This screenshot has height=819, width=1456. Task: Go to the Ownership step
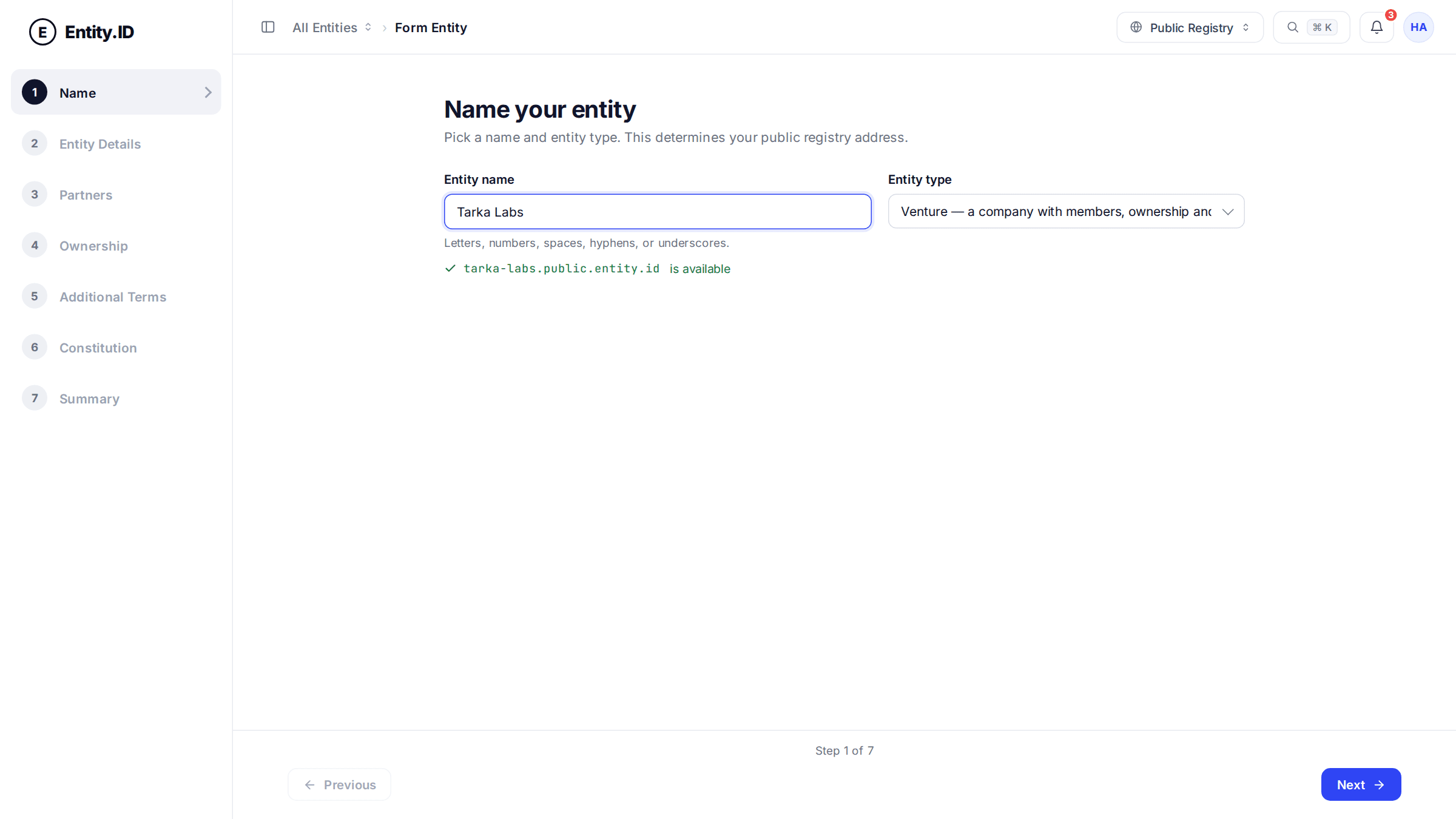[x=116, y=246]
